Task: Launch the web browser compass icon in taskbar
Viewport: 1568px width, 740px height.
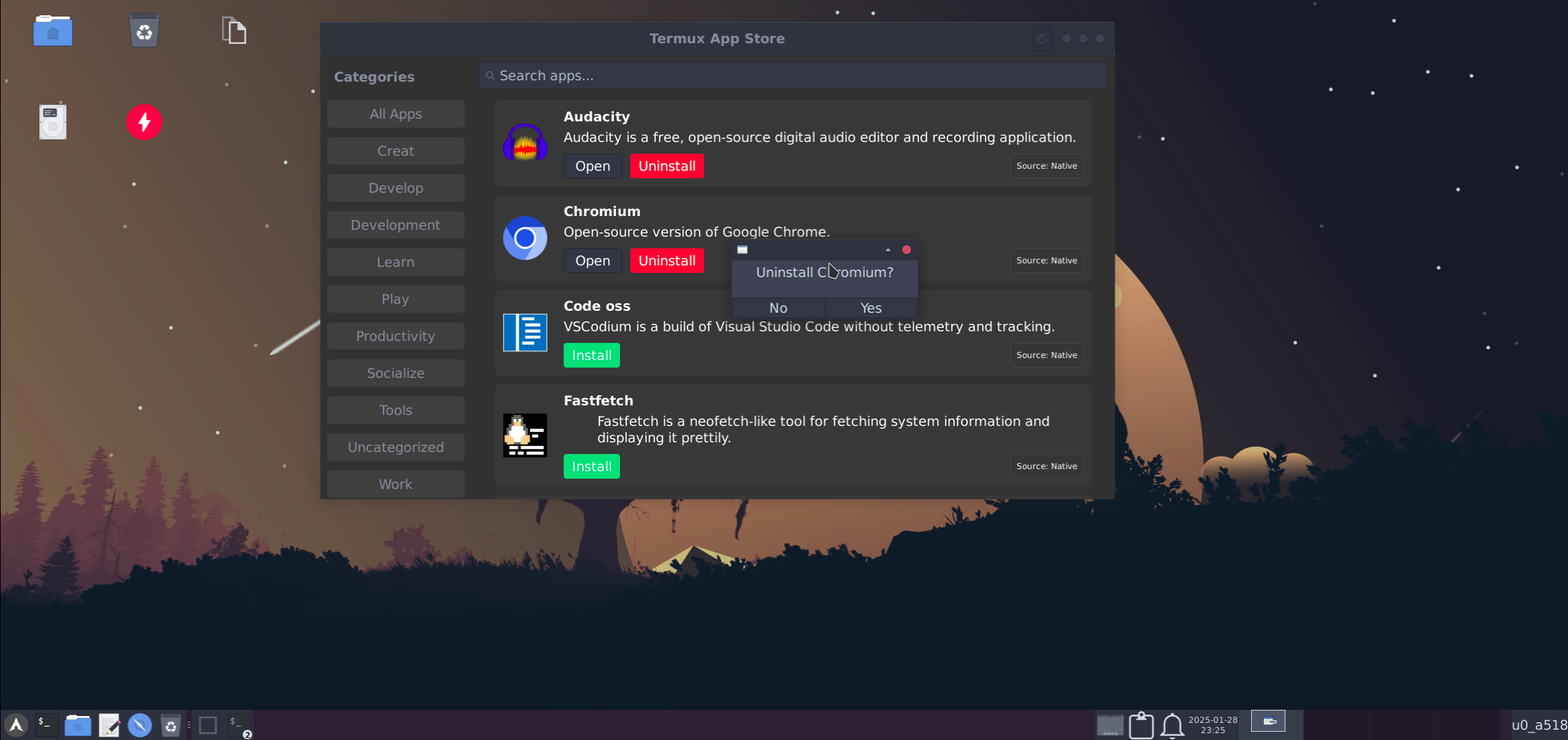Action: click(x=140, y=725)
